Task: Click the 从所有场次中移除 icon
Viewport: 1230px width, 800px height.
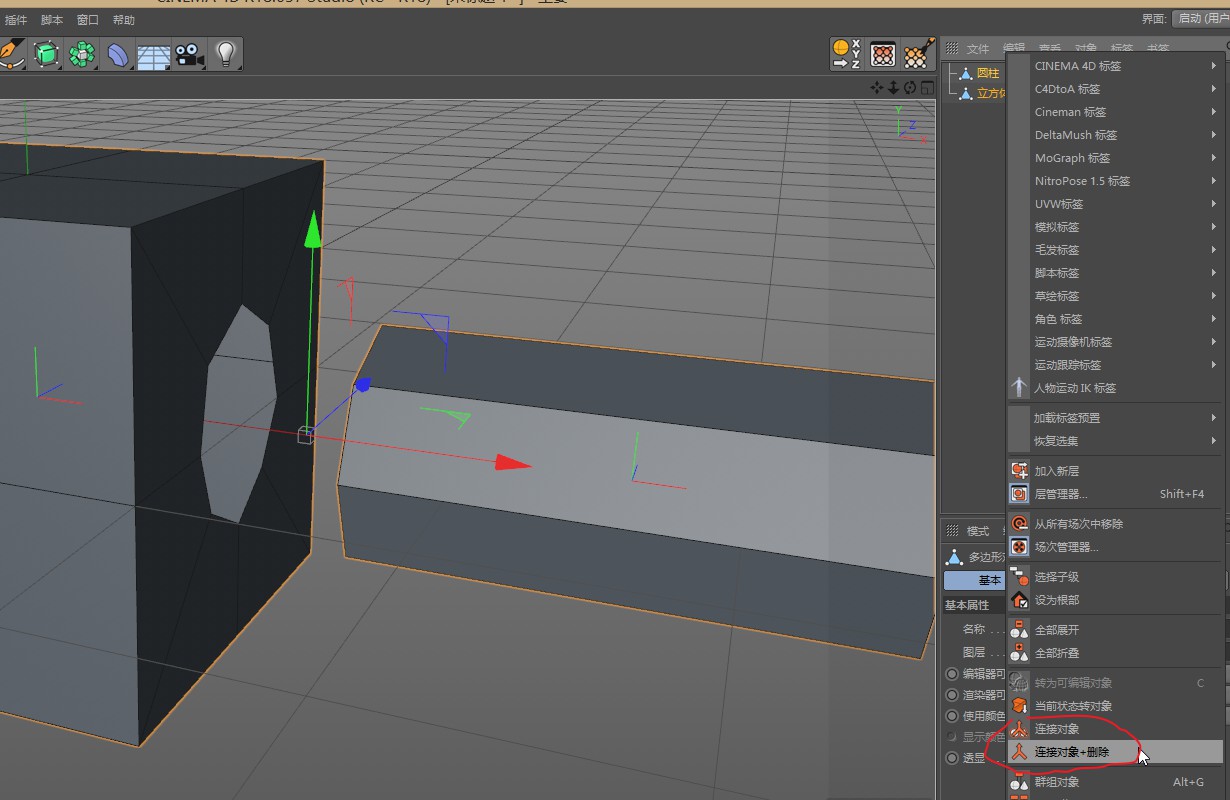Action: click(1019, 523)
